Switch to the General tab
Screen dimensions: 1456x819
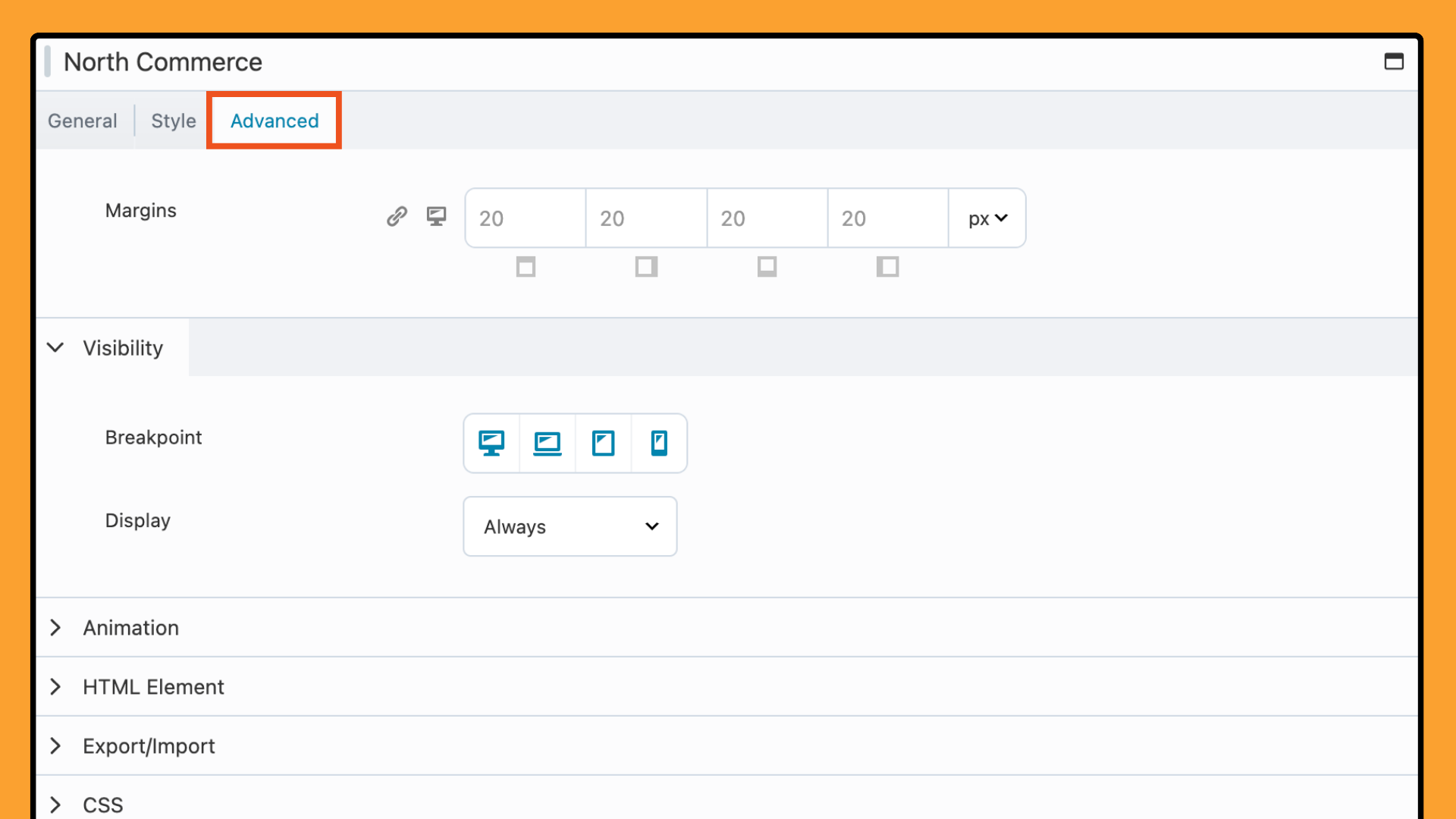point(83,121)
